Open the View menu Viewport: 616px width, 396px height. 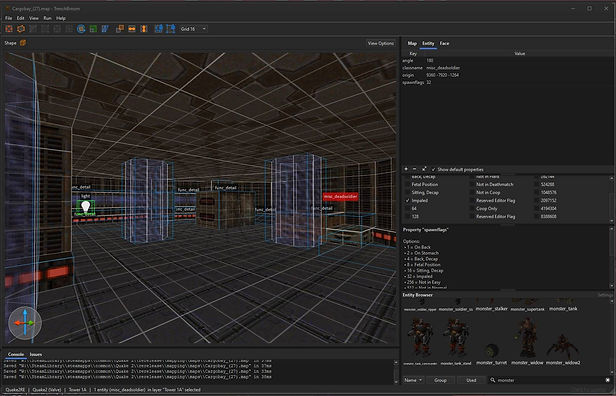point(34,18)
